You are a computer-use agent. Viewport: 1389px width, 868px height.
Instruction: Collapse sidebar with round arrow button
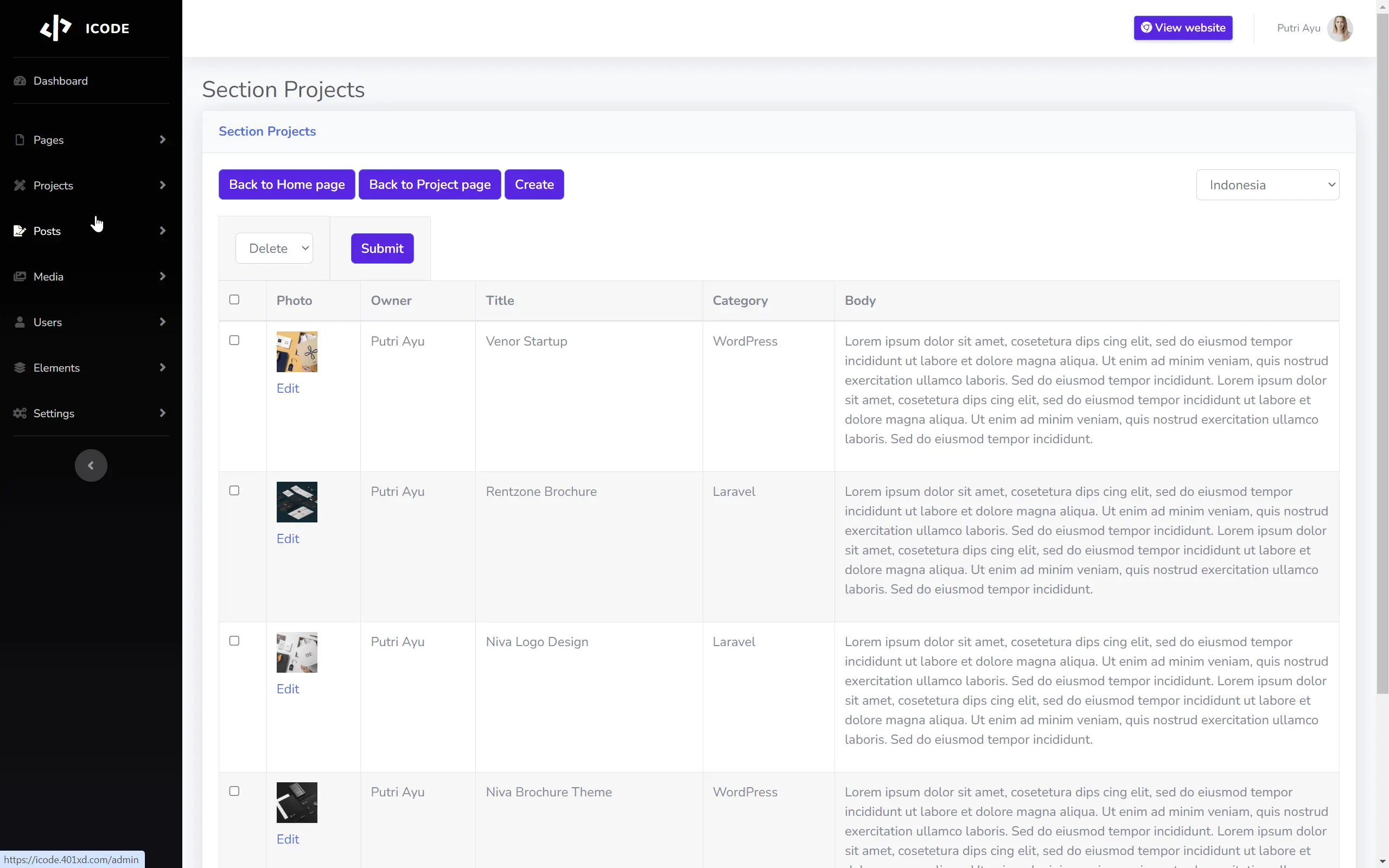tap(91, 465)
